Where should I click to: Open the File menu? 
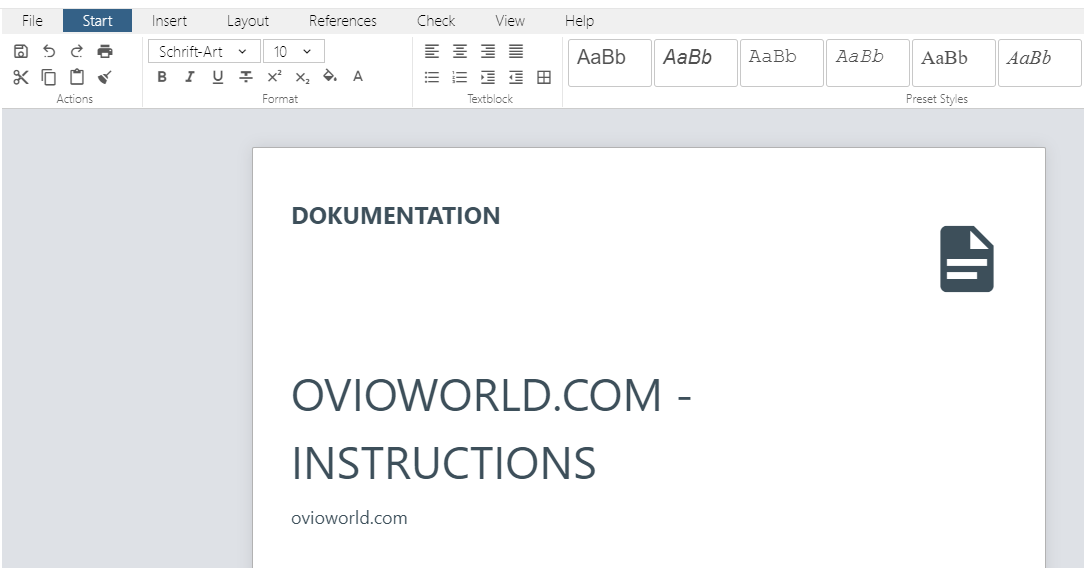click(x=32, y=21)
